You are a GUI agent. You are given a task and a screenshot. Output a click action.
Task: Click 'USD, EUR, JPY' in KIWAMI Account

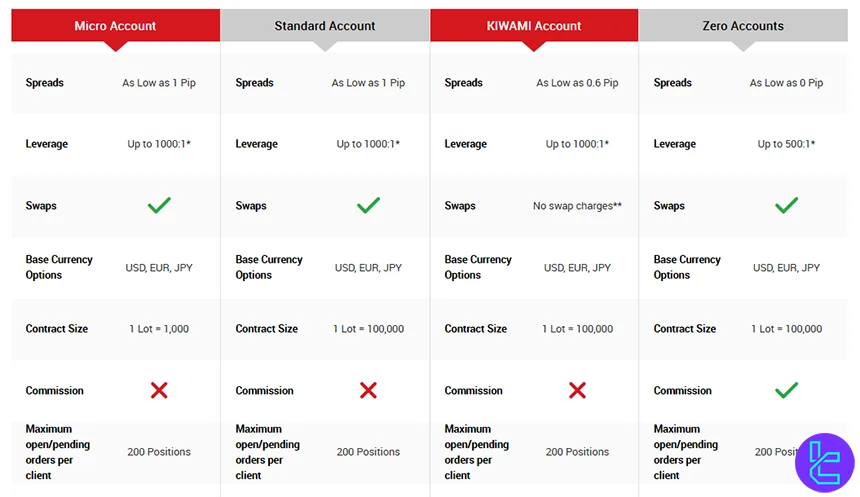point(578,268)
